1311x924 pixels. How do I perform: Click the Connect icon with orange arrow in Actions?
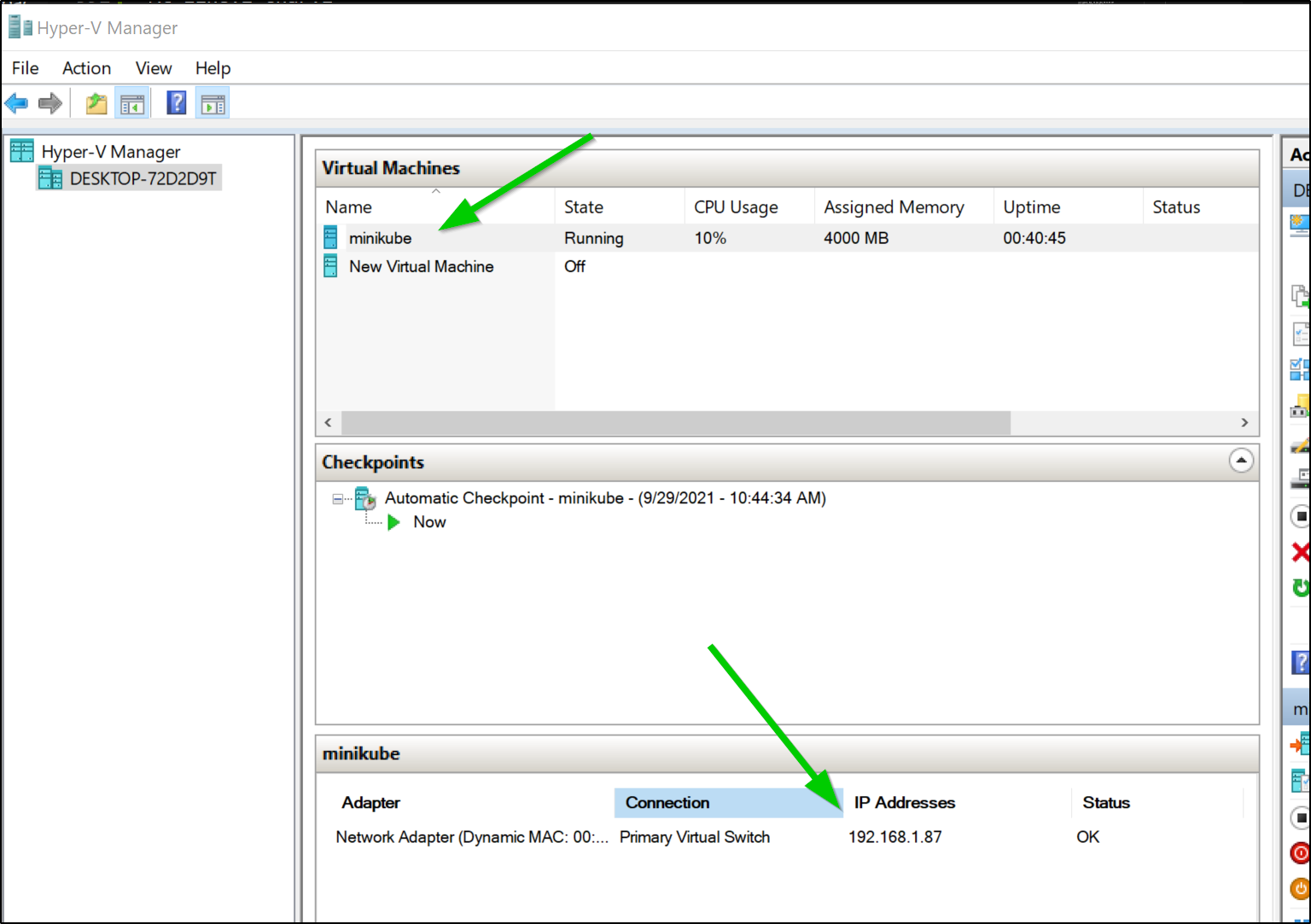[1300, 745]
